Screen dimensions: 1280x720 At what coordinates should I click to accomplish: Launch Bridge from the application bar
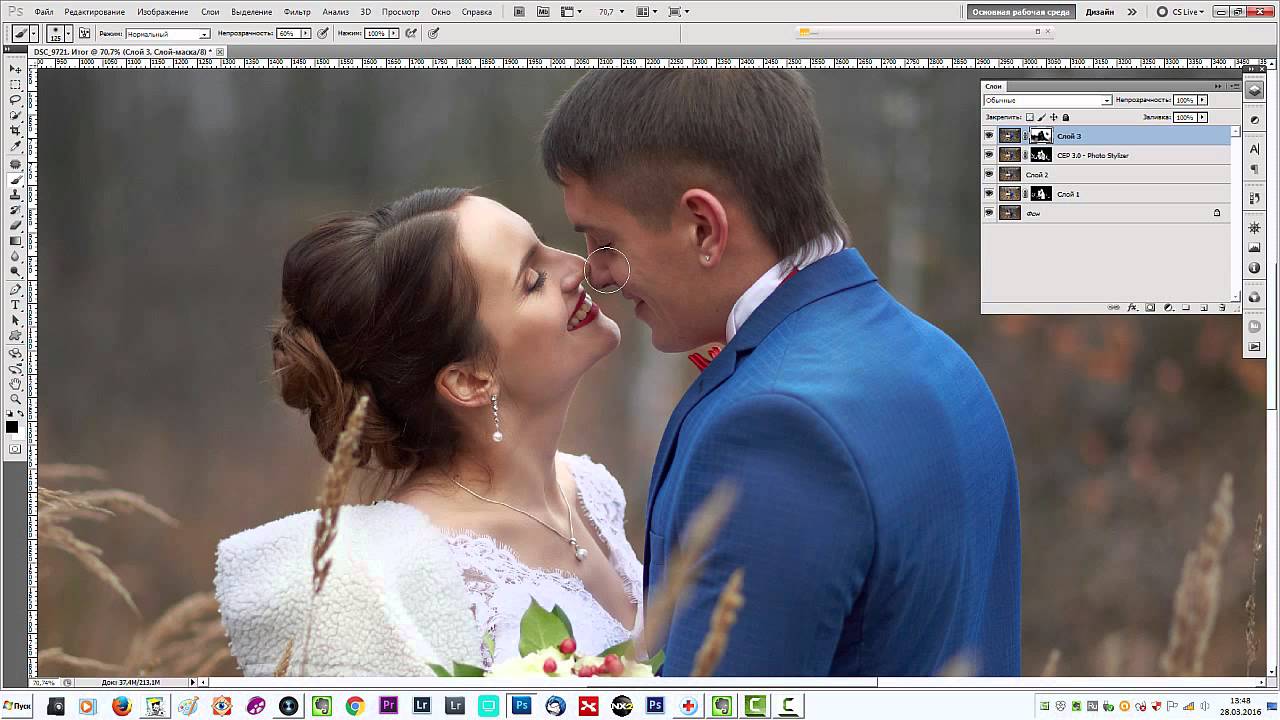519,12
